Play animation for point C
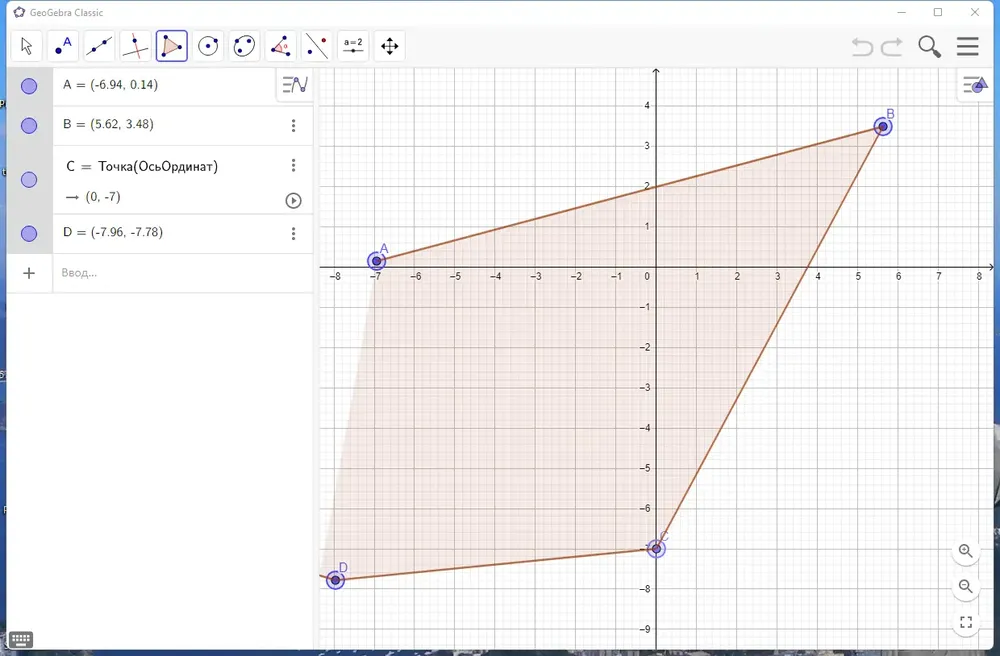The image size is (1000, 656). pyautogui.click(x=293, y=201)
